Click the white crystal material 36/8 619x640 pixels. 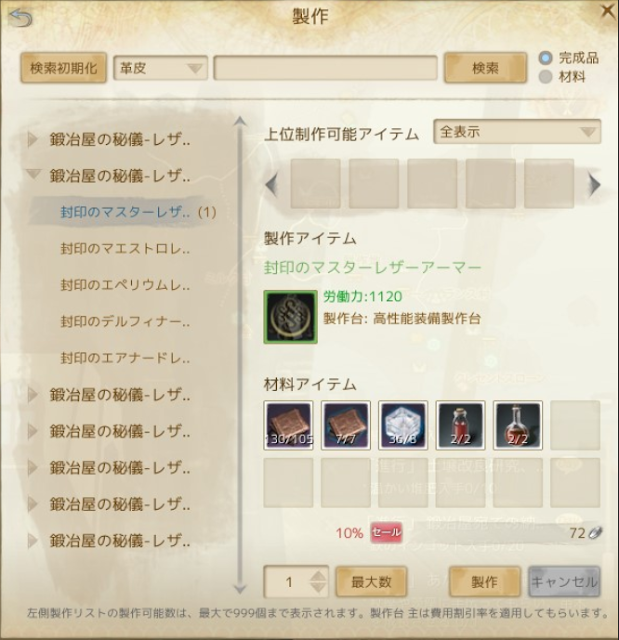tap(403, 425)
